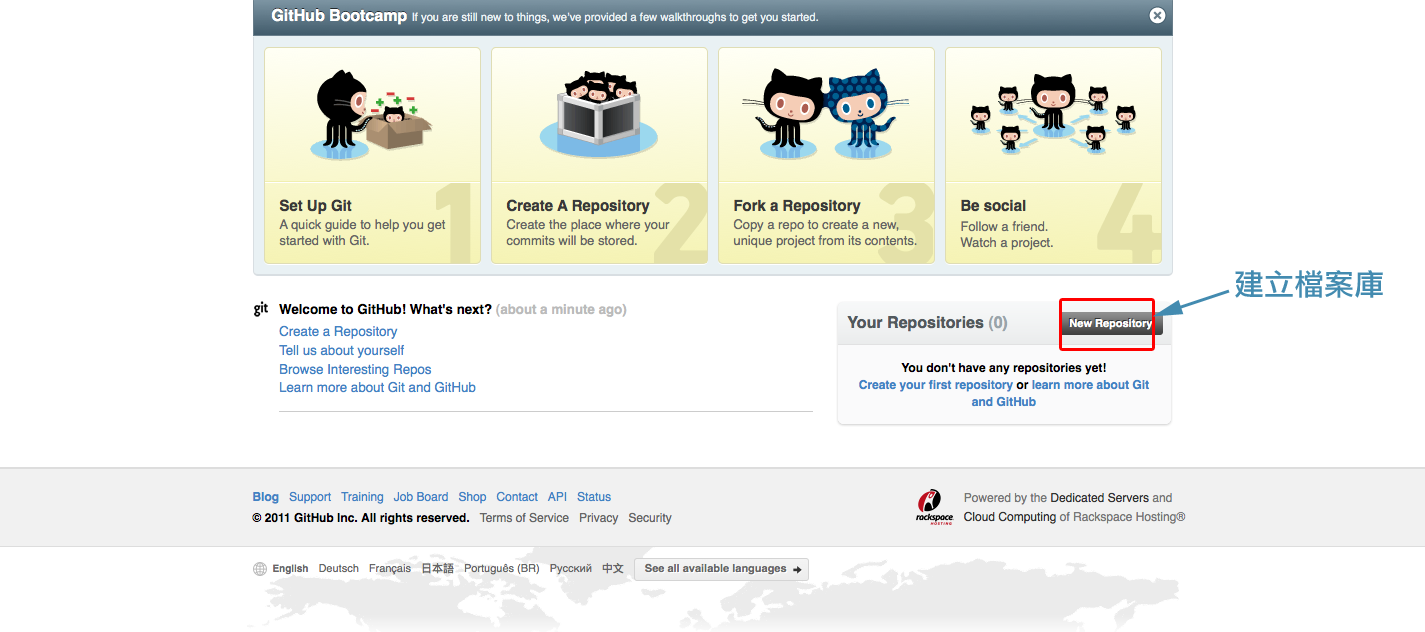Open the Privacy footer link
Viewport: 1425px width, 632px height.
[598, 518]
